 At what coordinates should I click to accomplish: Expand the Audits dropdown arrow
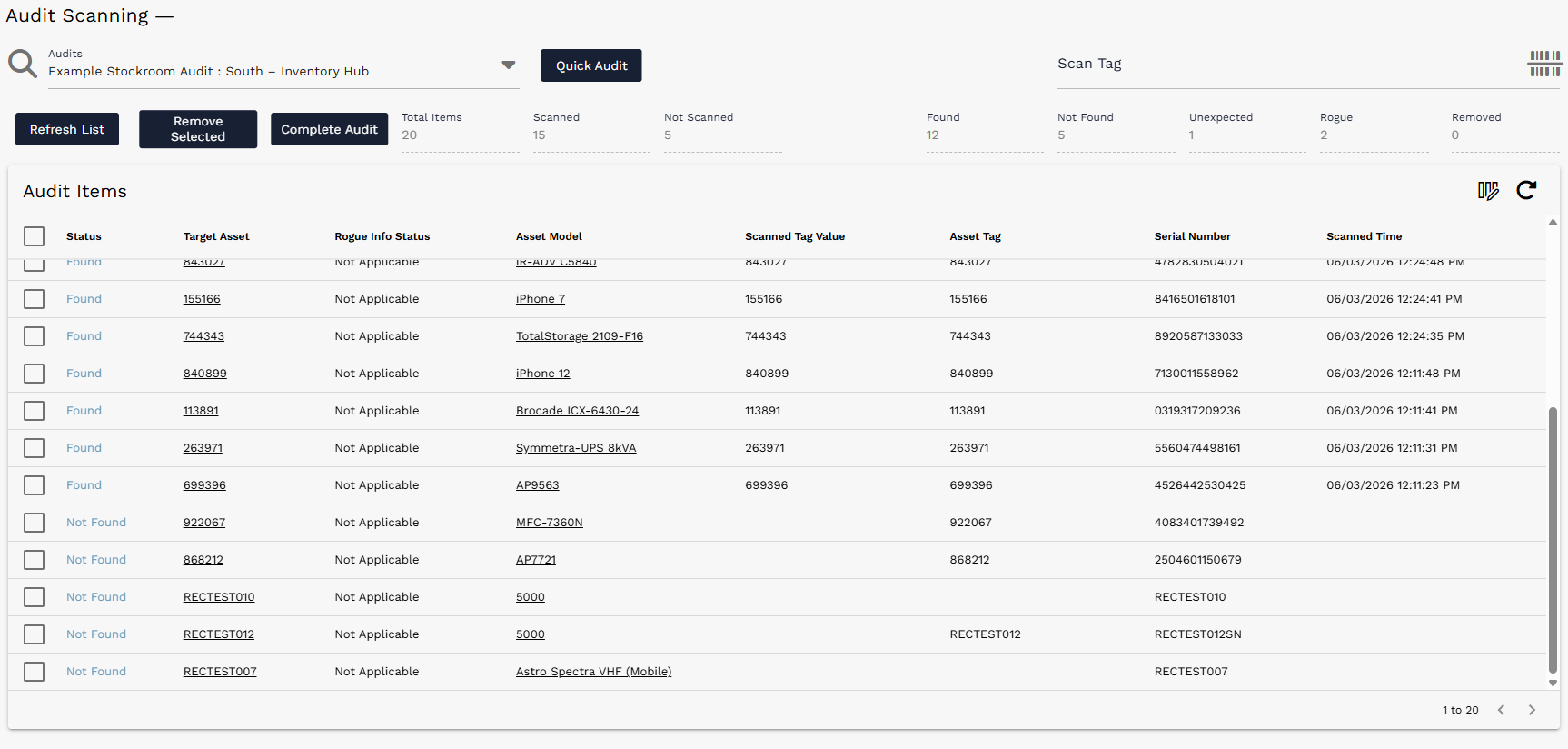click(509, 65)
